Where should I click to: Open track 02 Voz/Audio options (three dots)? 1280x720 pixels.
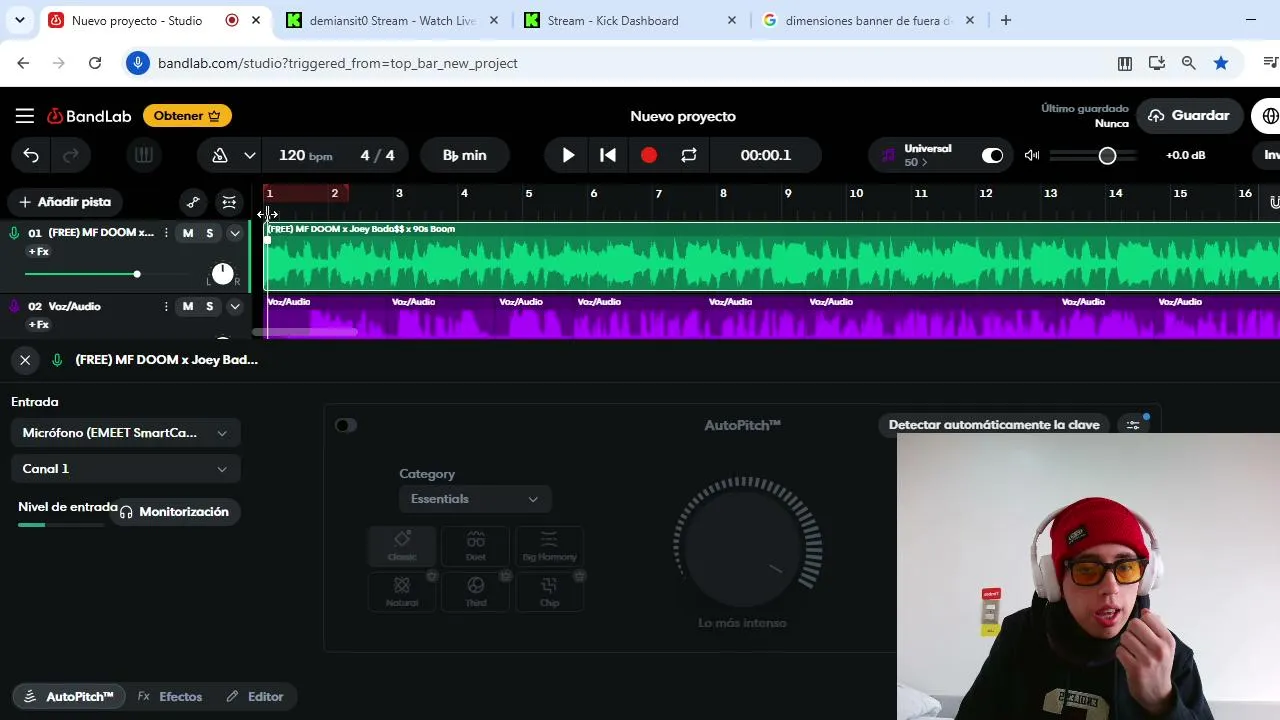click(x=166, y=306)
